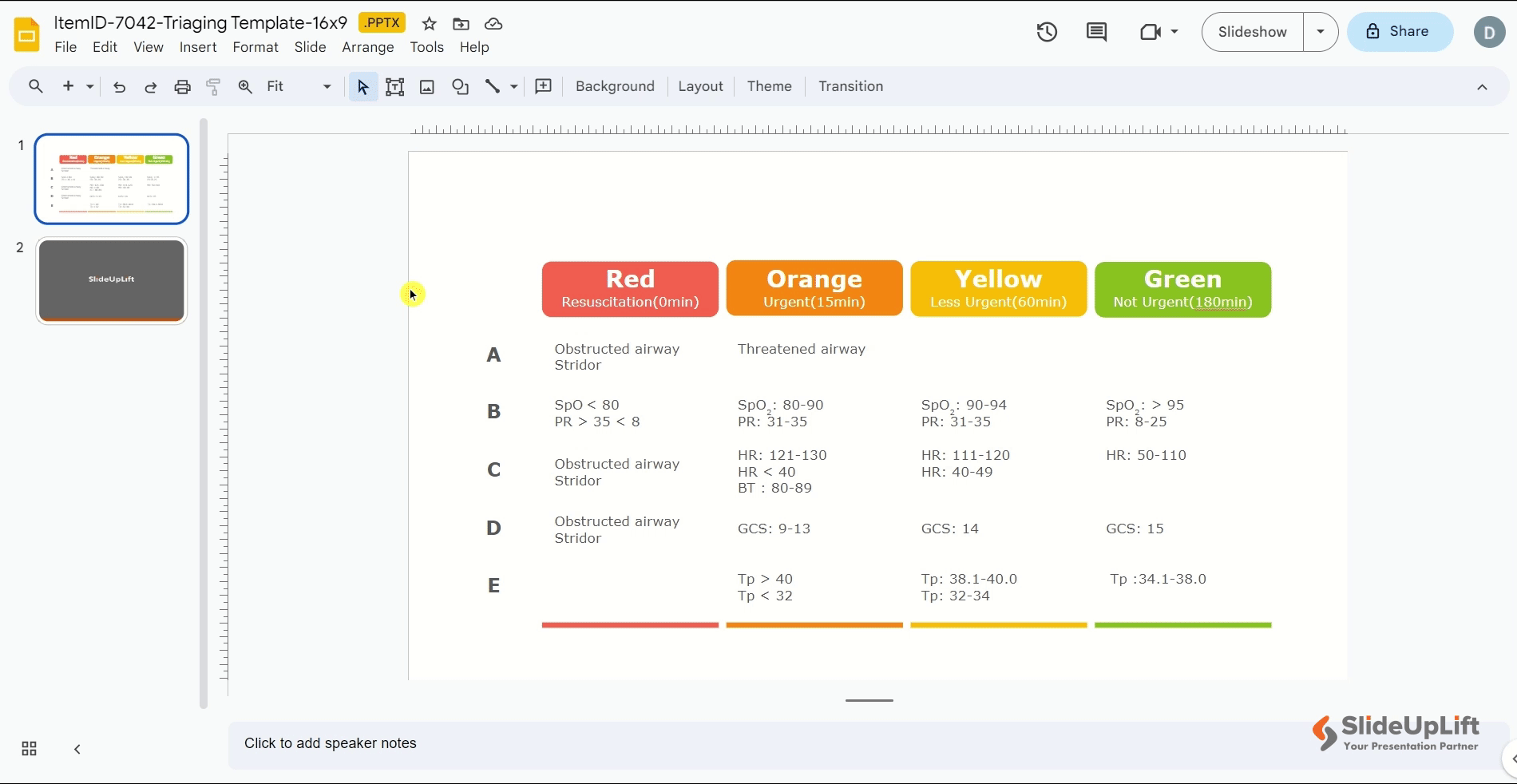Open the Background settings
1517x784 pixels.
pyautogui.click(x=615, y=86)
